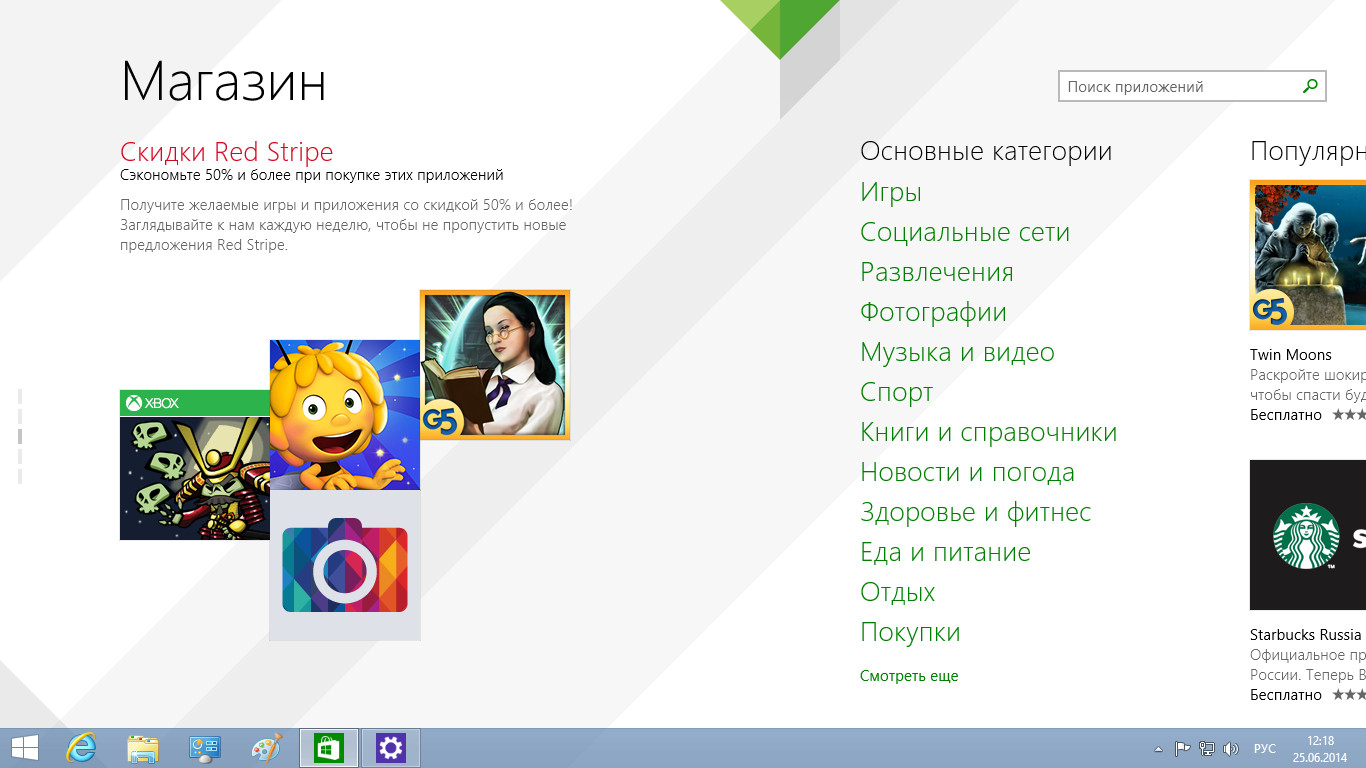The width and height of the screenshot is (1366, 768).
Task: Launch Internet Explorer from the taskbar
Action: [x=81, y=748]
